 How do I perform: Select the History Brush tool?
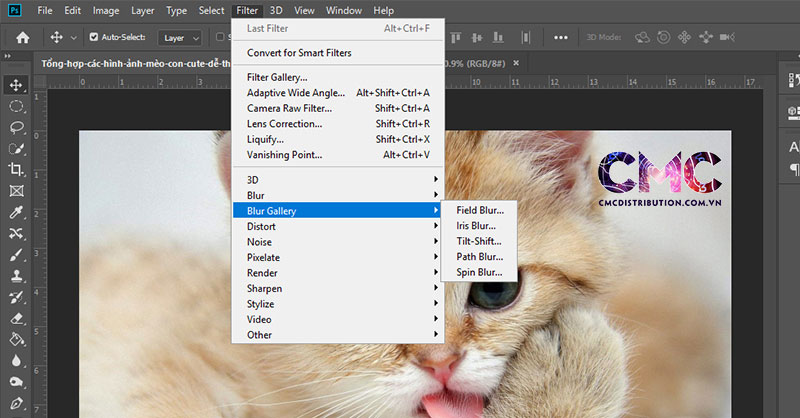pos(16,297)
